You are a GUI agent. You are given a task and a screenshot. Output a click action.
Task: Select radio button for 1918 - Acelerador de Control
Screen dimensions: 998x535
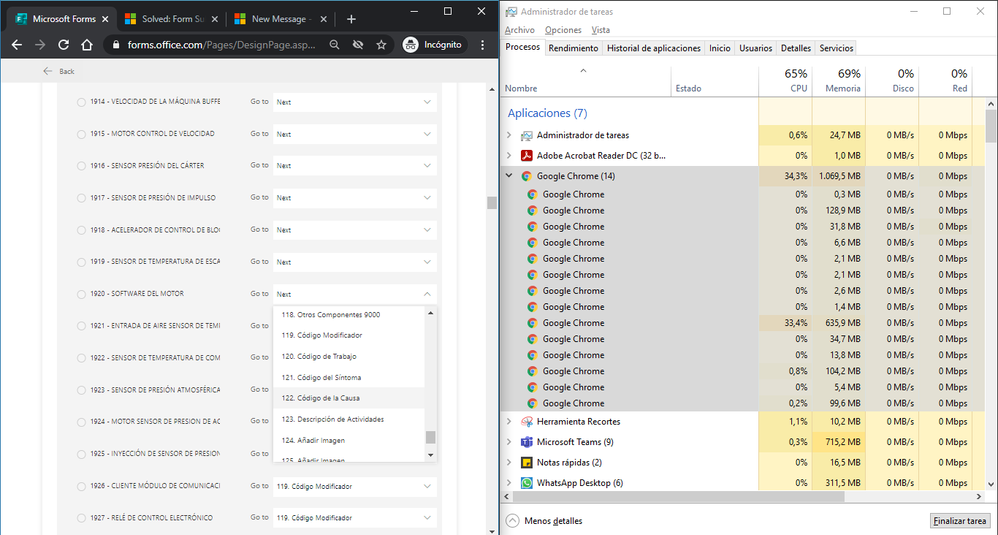[81, 230]
